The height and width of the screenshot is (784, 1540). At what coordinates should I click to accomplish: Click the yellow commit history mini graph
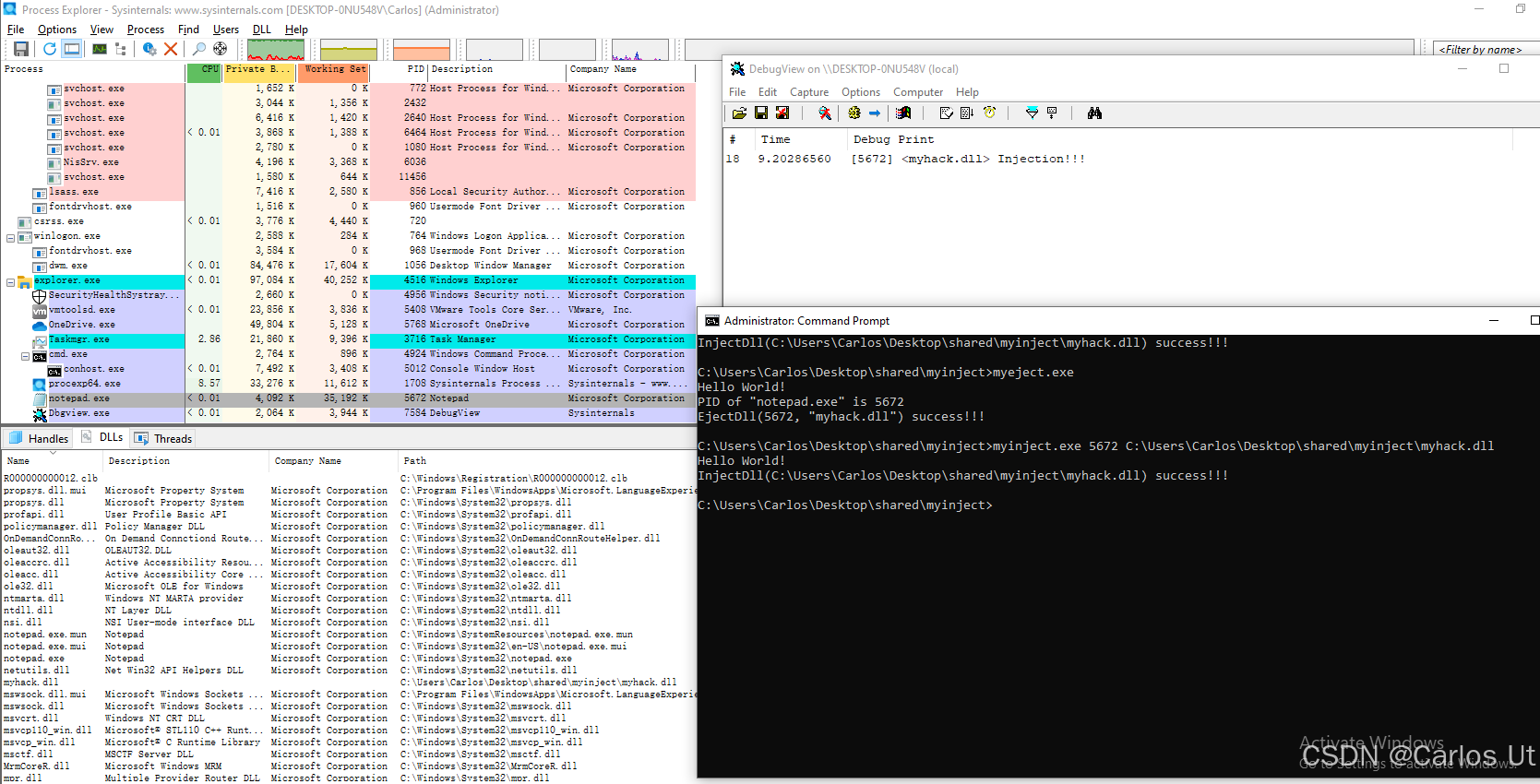point(348,50)
